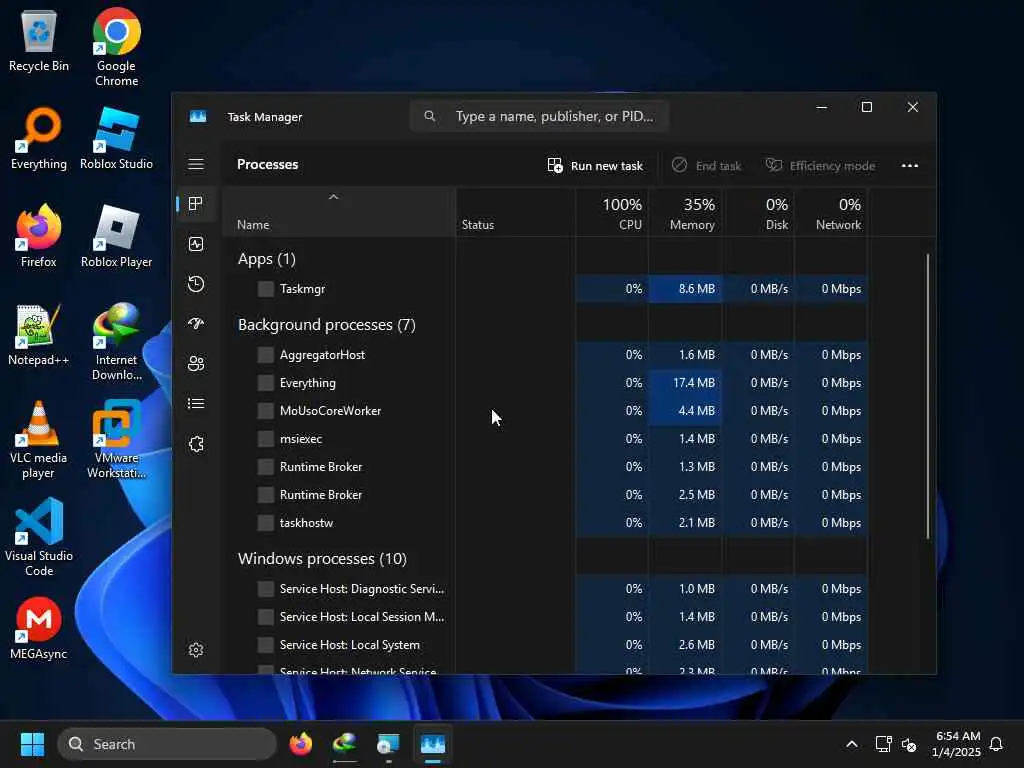Select VMware Workstation desktop icon

point(116,440)
